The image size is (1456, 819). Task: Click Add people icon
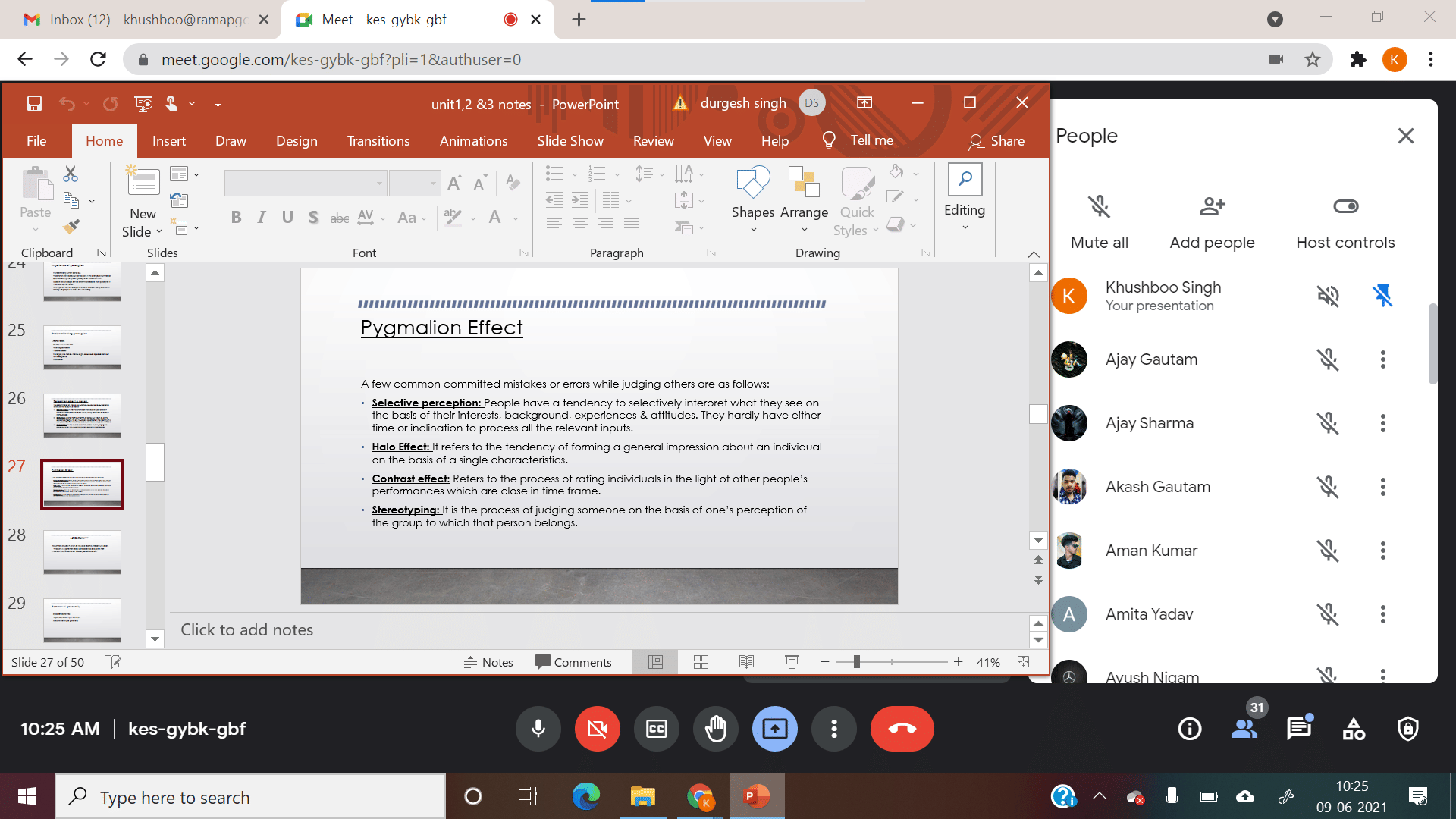coord(1212,206)
